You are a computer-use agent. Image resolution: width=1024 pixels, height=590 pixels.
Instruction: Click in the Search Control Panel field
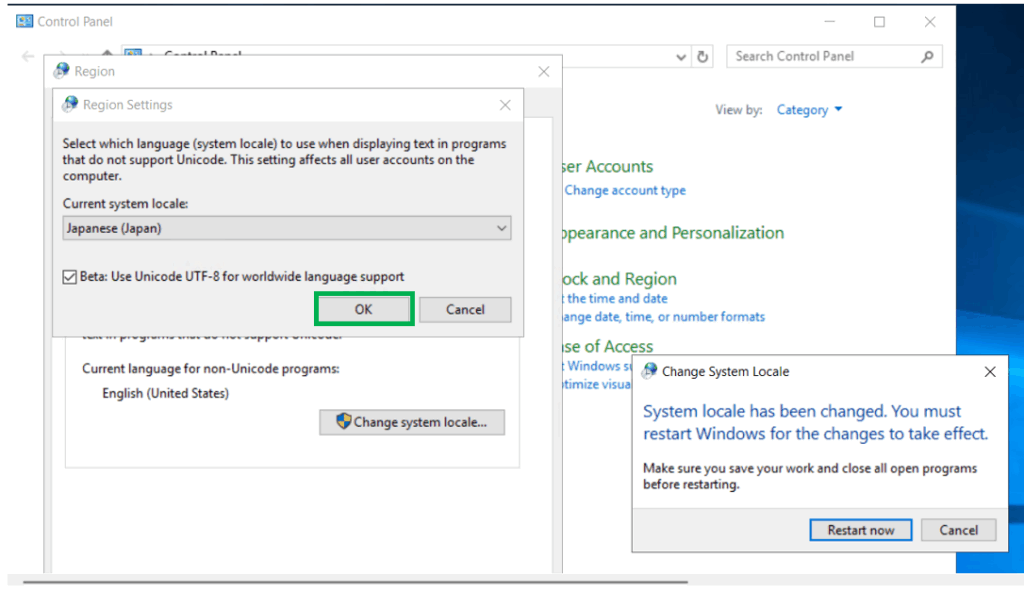pos(825,57)
